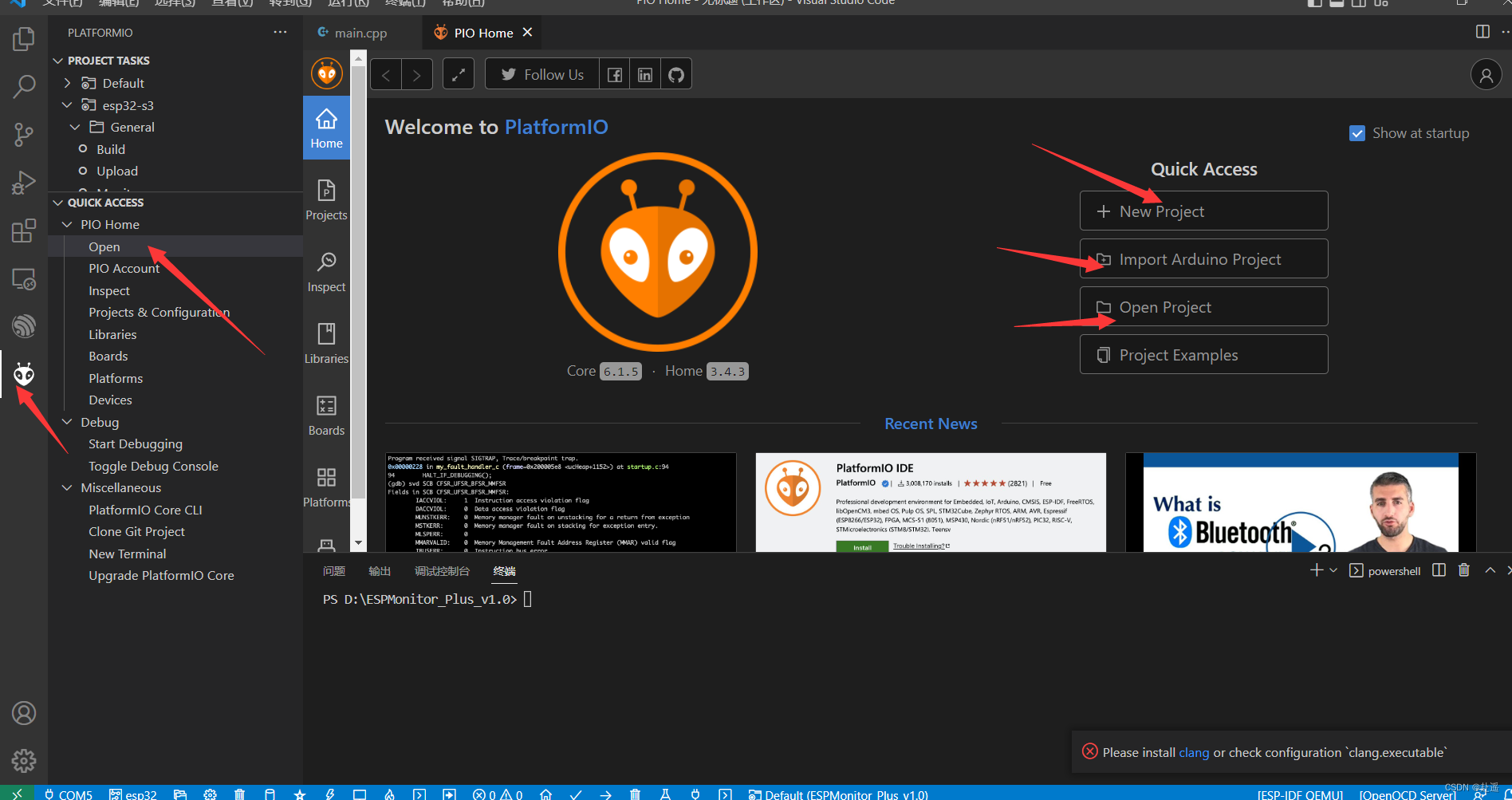Collapse the esp32-s3 environment

pyautogui.click(x=67, y=105)
